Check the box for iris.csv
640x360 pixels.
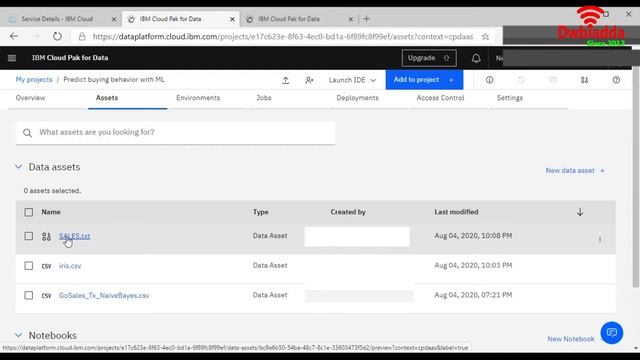click(x=29, y=266)
